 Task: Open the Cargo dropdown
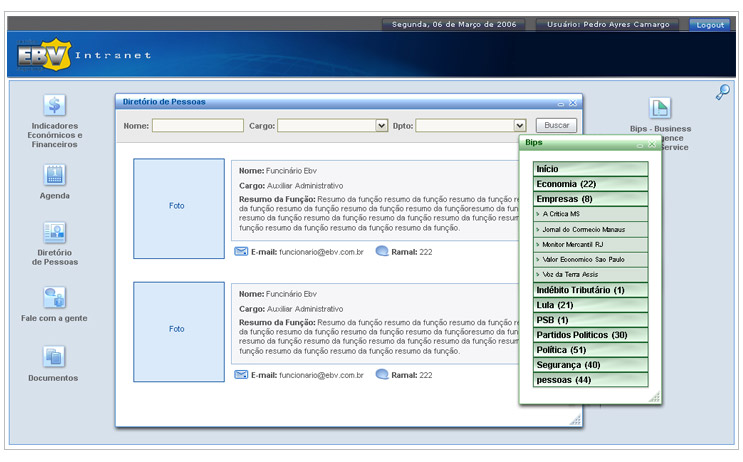point(381,126)
